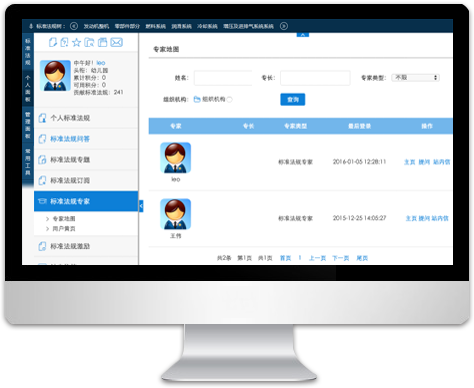Click the right arrow circle in top bar
Screen dimensions: 474x388
[284, 26]
